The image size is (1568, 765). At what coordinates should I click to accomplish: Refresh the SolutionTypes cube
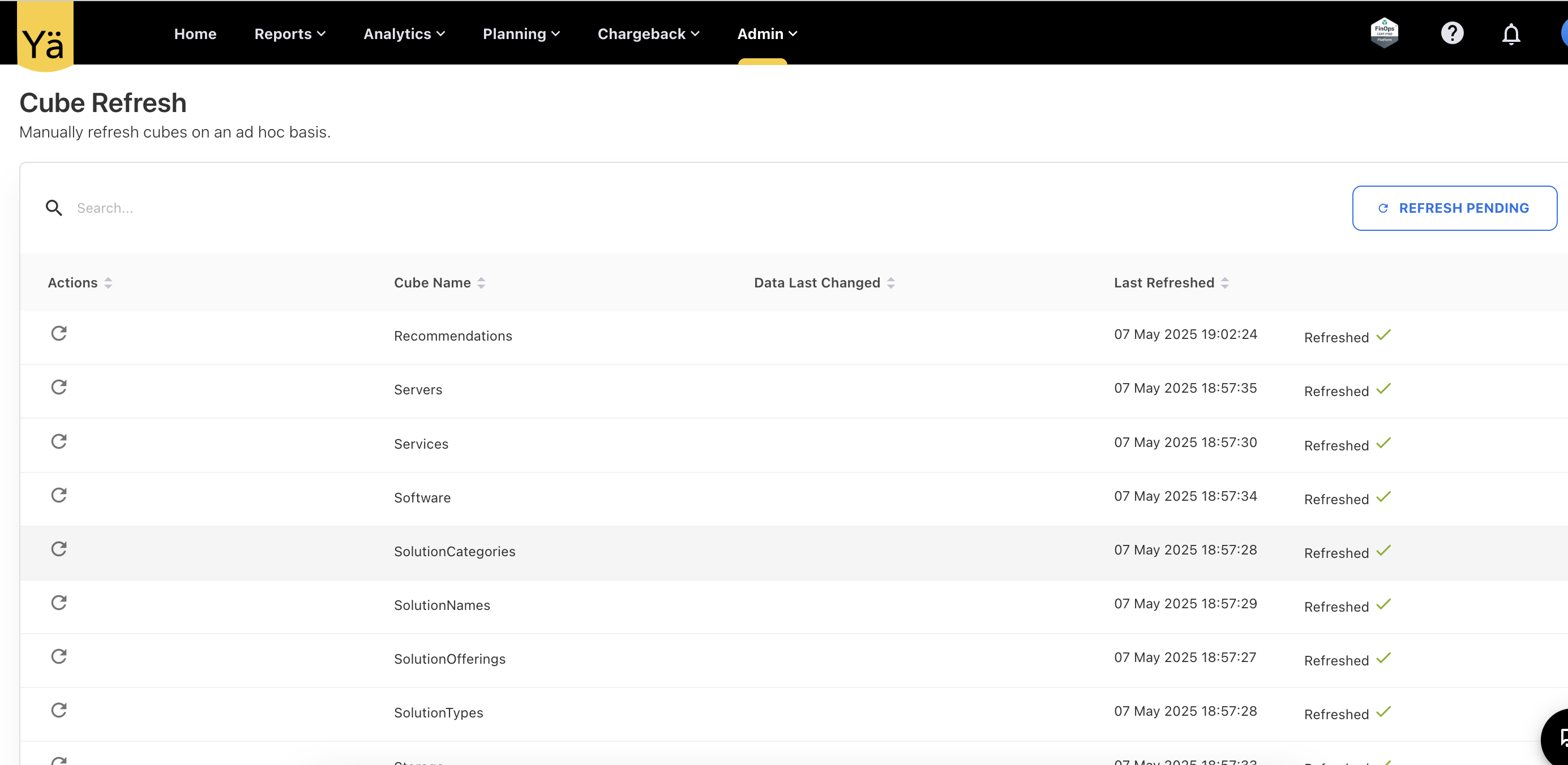pos(58,710)
